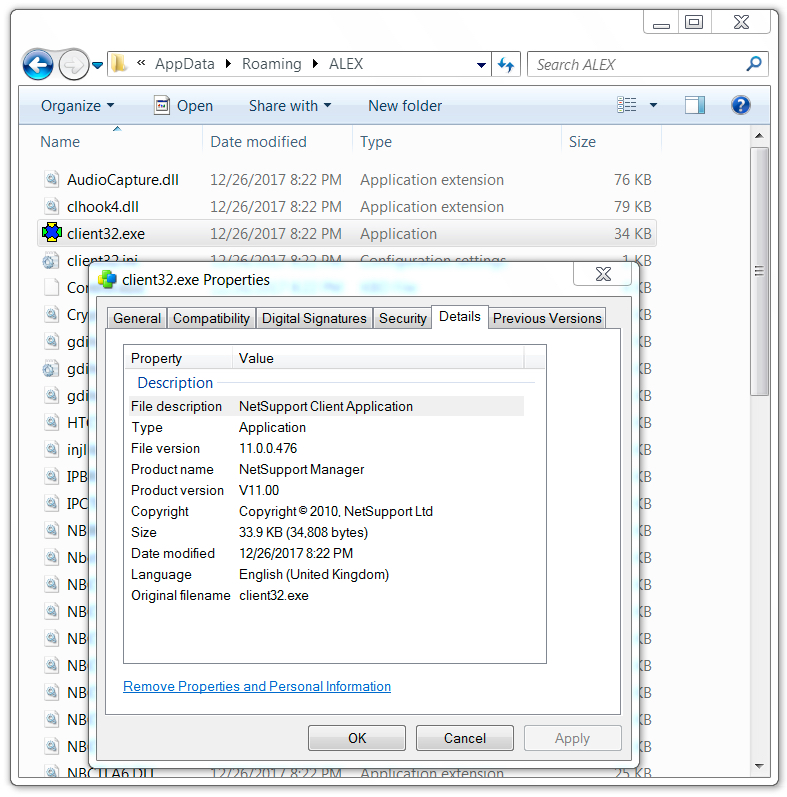Screen dimensions: 787x797
Task: Click the File version value 11.0.0.476
Action: click(268, 448)
